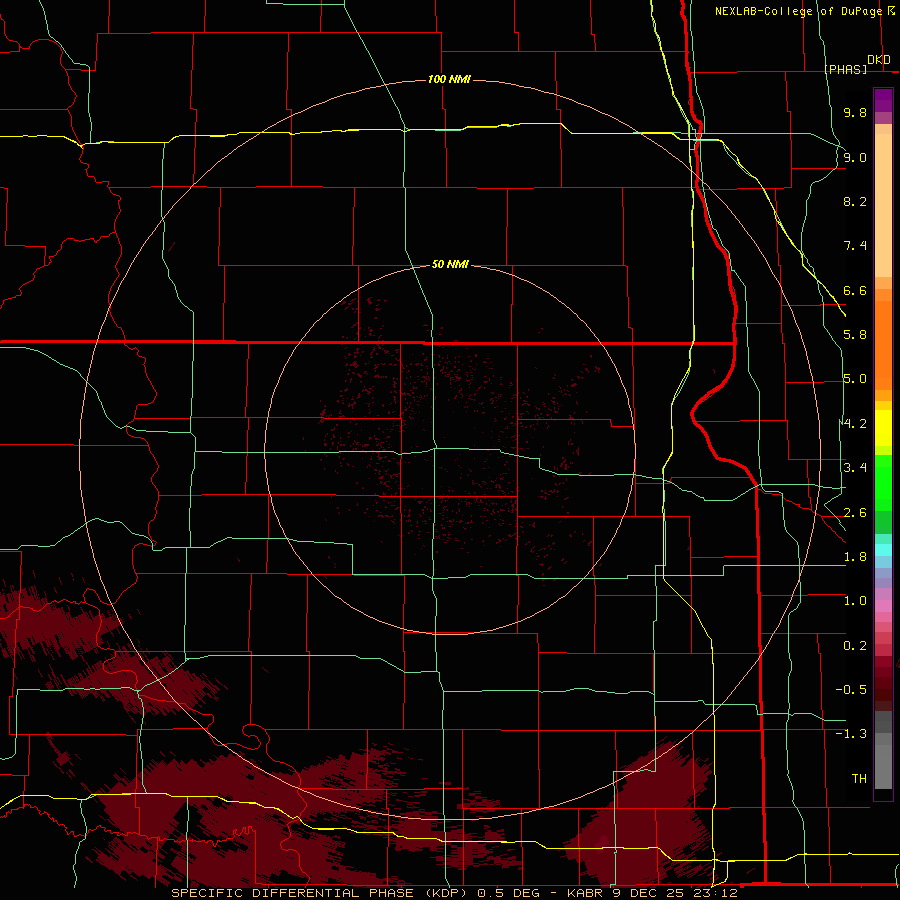Click the -1.3 scale value
Viewport: 900px width, 900px height.
(x=851, y=734)
